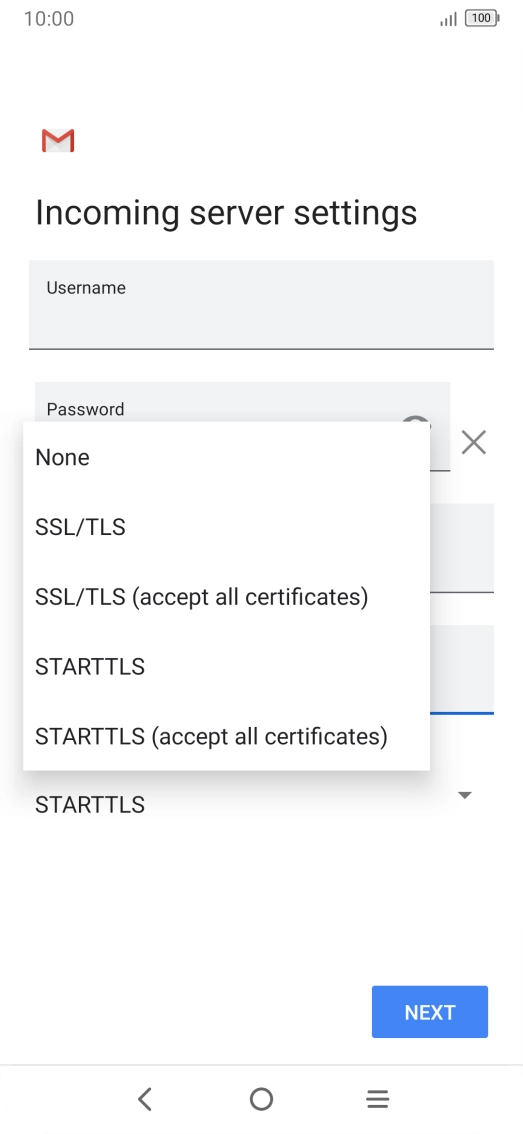
Task: Focus the Username input field
Action: pyautogui.click(x=261, y=304)
